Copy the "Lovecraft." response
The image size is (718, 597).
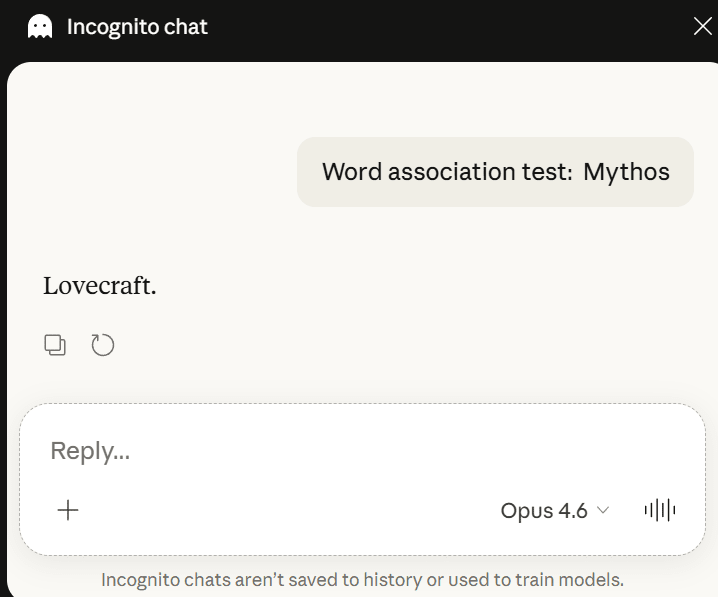pos(55,345)
